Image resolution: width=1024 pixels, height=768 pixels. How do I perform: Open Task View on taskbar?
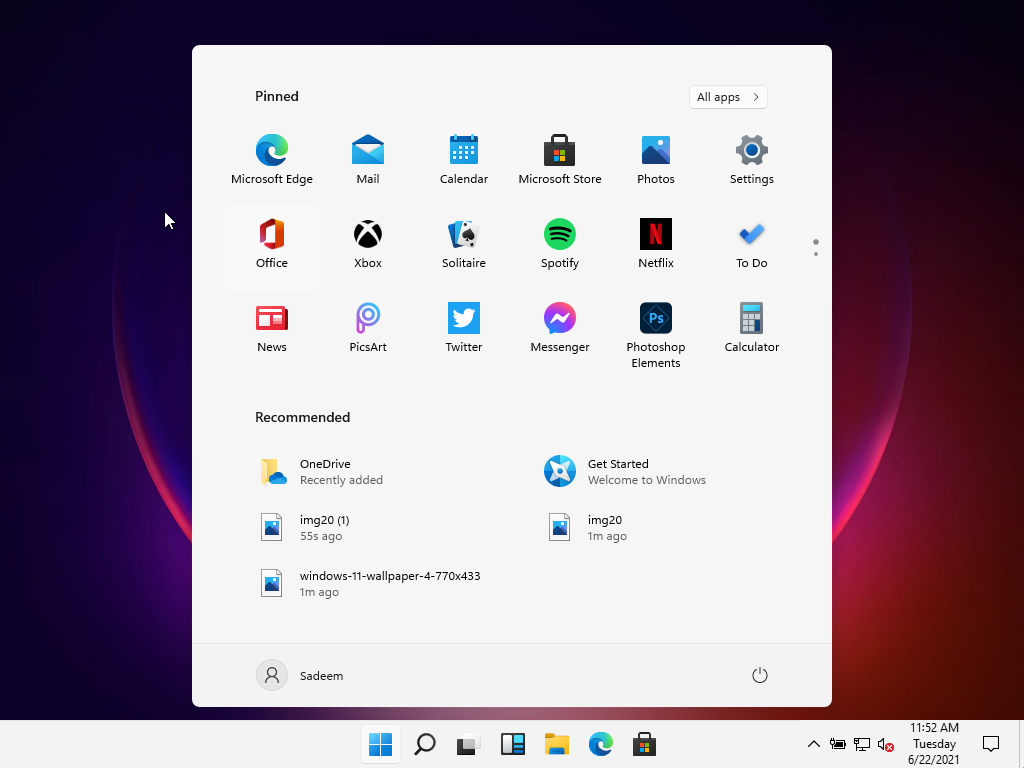[468, 744]
